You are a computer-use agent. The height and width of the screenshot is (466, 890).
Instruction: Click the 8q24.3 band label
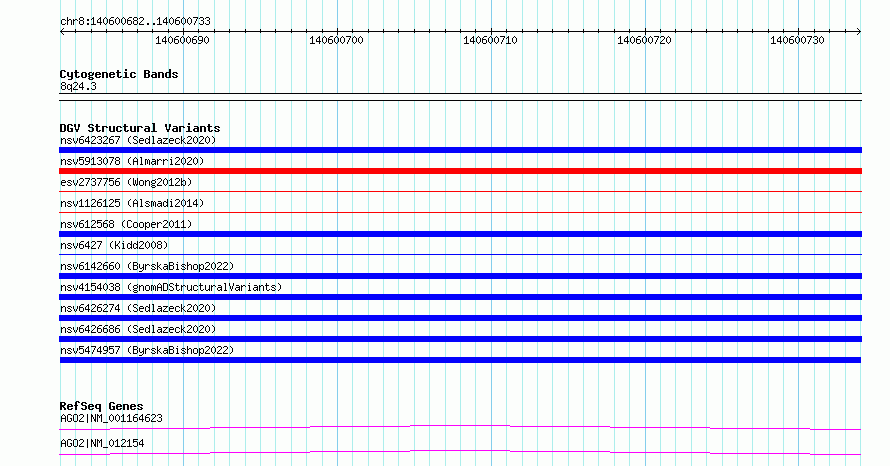(x=78, y=86)
